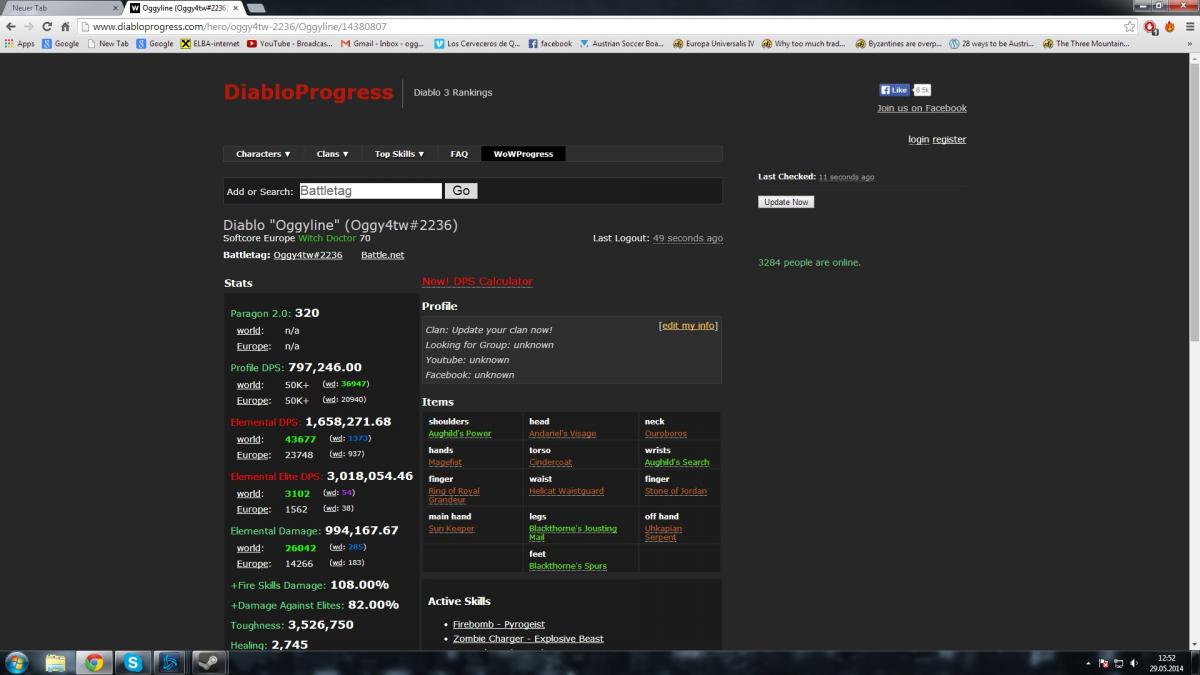Open the FAQ menu item
Image resolution: width=1200 pixels, height=675 pixels.
click(459, 154)
